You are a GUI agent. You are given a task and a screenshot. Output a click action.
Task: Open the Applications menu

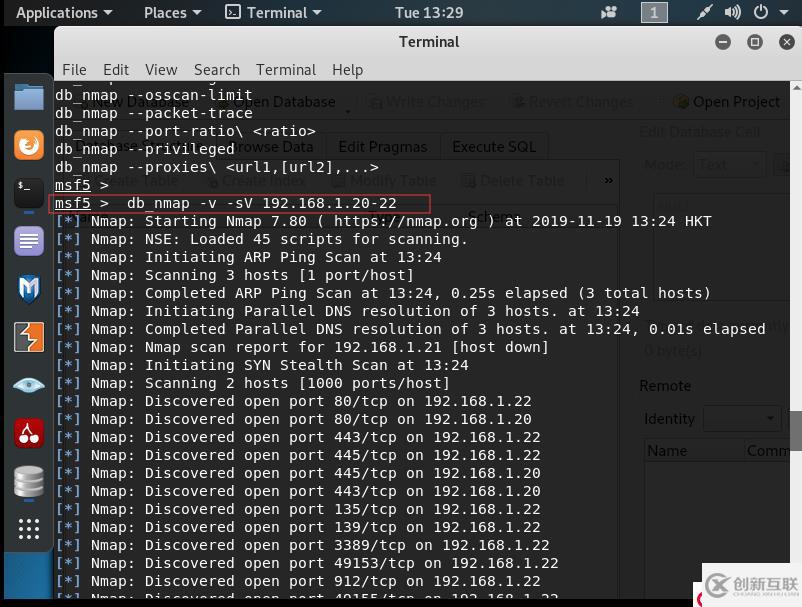(x=63, y=13)
